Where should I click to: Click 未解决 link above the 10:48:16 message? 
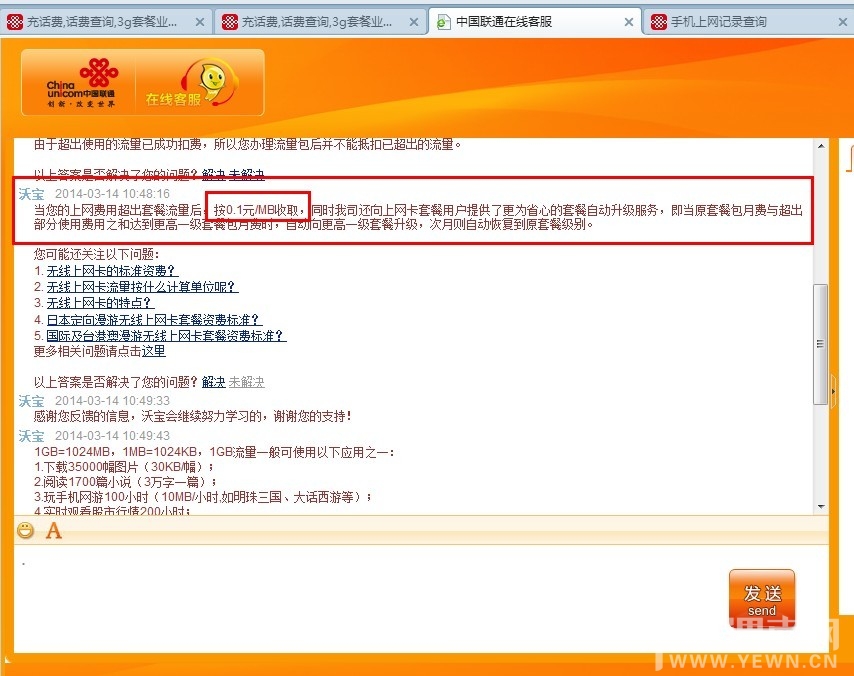point(247,174)
